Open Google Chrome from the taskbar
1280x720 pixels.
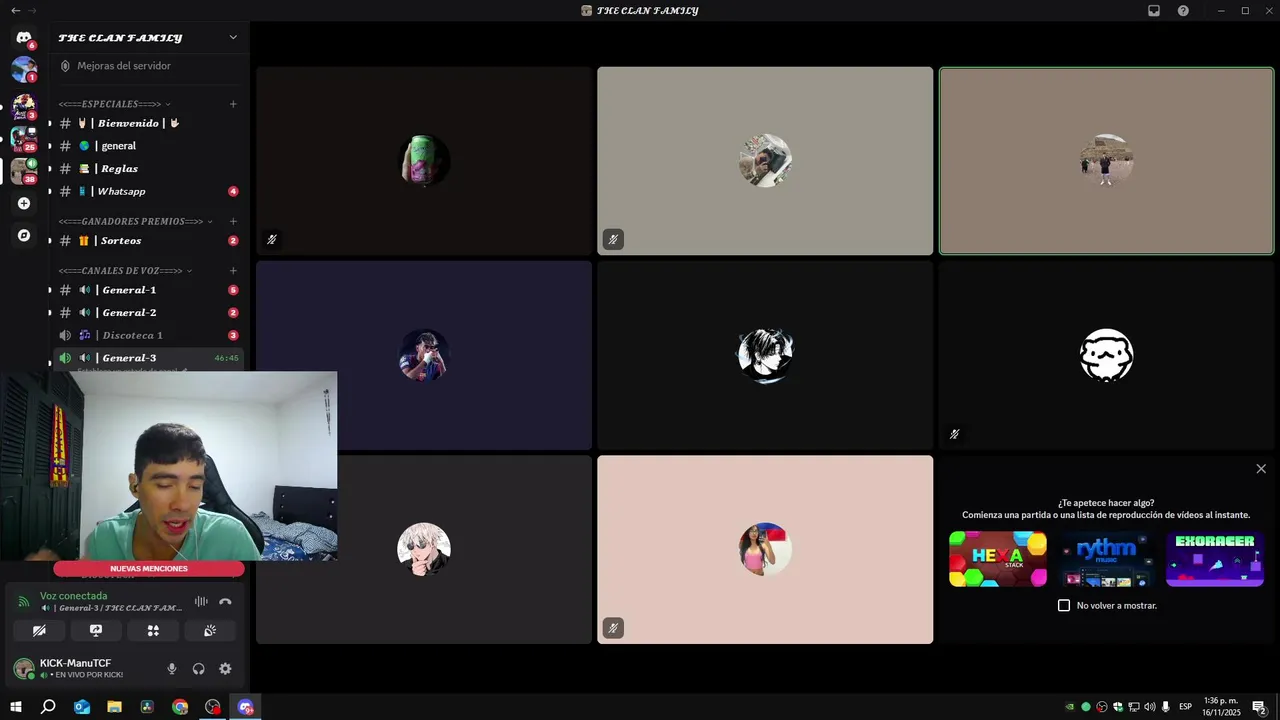[x=180, y=707]
